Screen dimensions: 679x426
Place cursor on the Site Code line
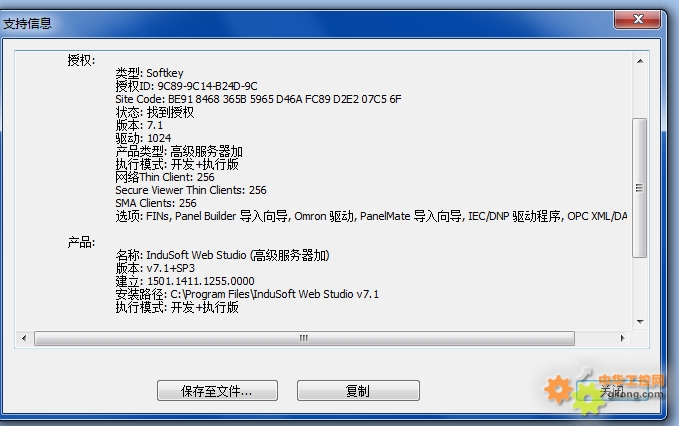tap(258, 99)
